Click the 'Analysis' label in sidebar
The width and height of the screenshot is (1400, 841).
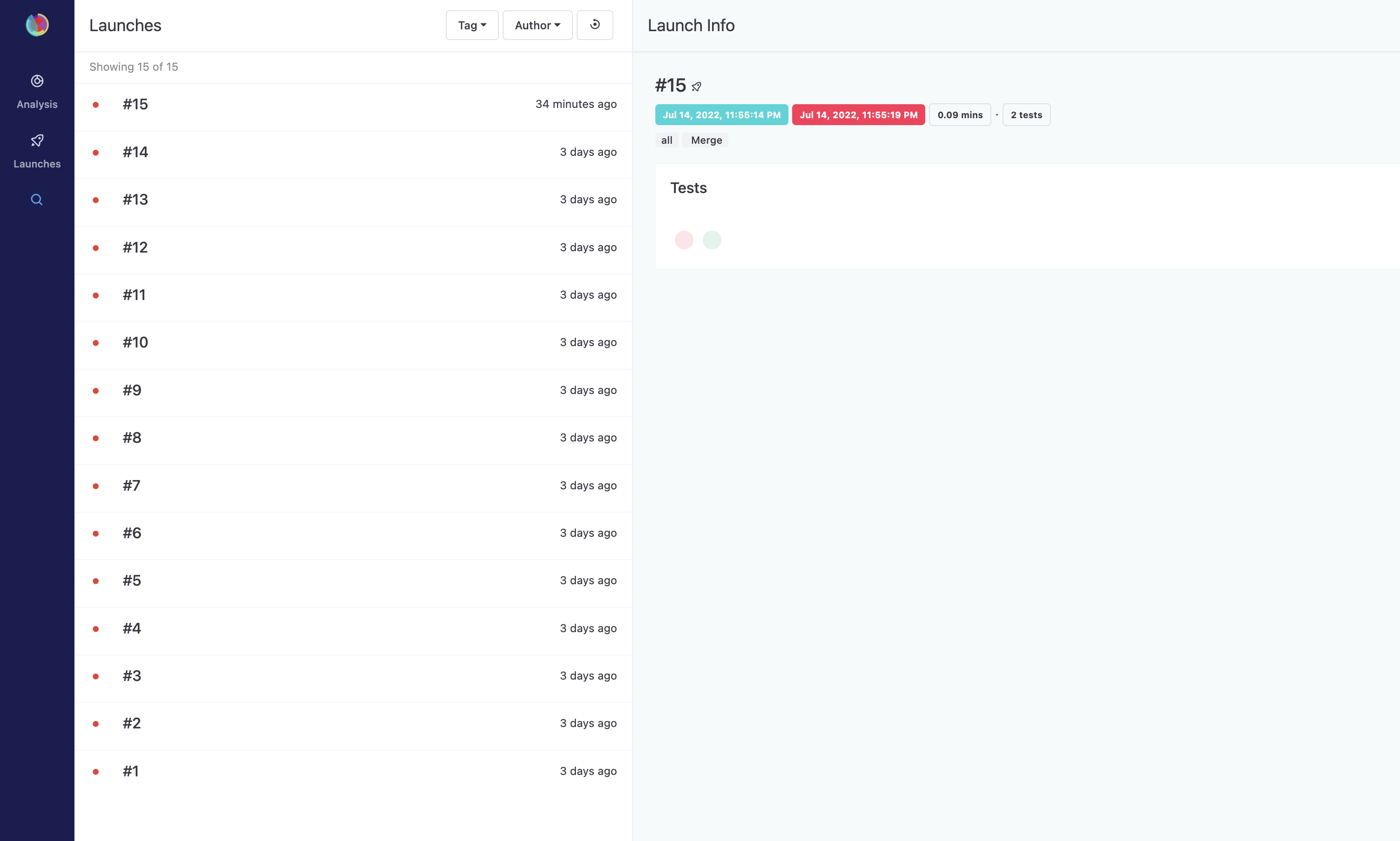click(37, 104)
